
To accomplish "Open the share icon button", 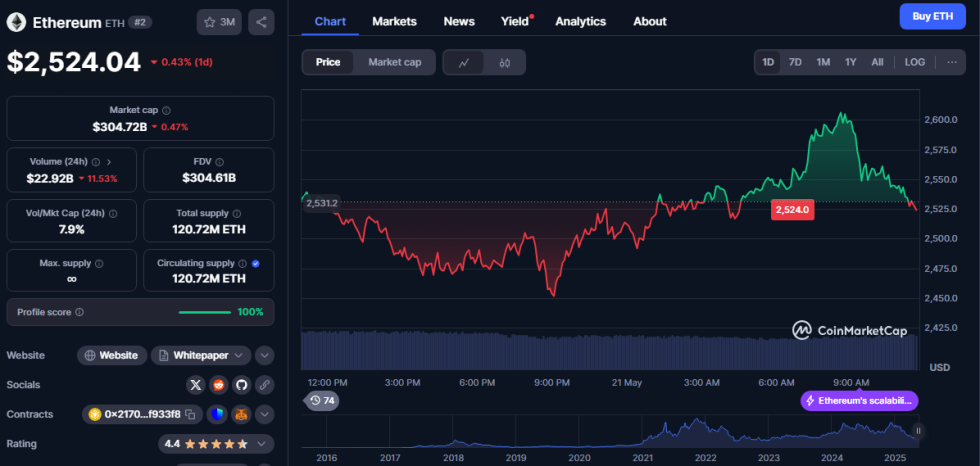I will click(261, 22).
